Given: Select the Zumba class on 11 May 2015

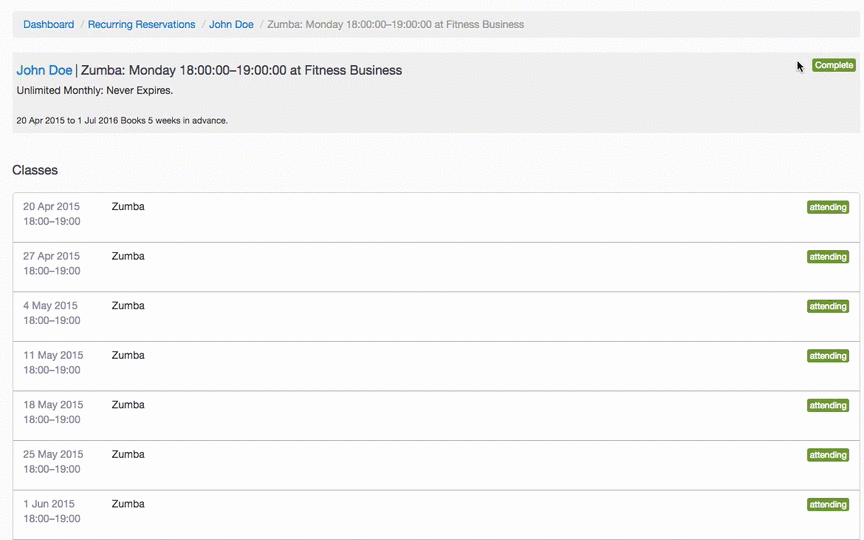Looking at the screenshot, I should (128, 355).
